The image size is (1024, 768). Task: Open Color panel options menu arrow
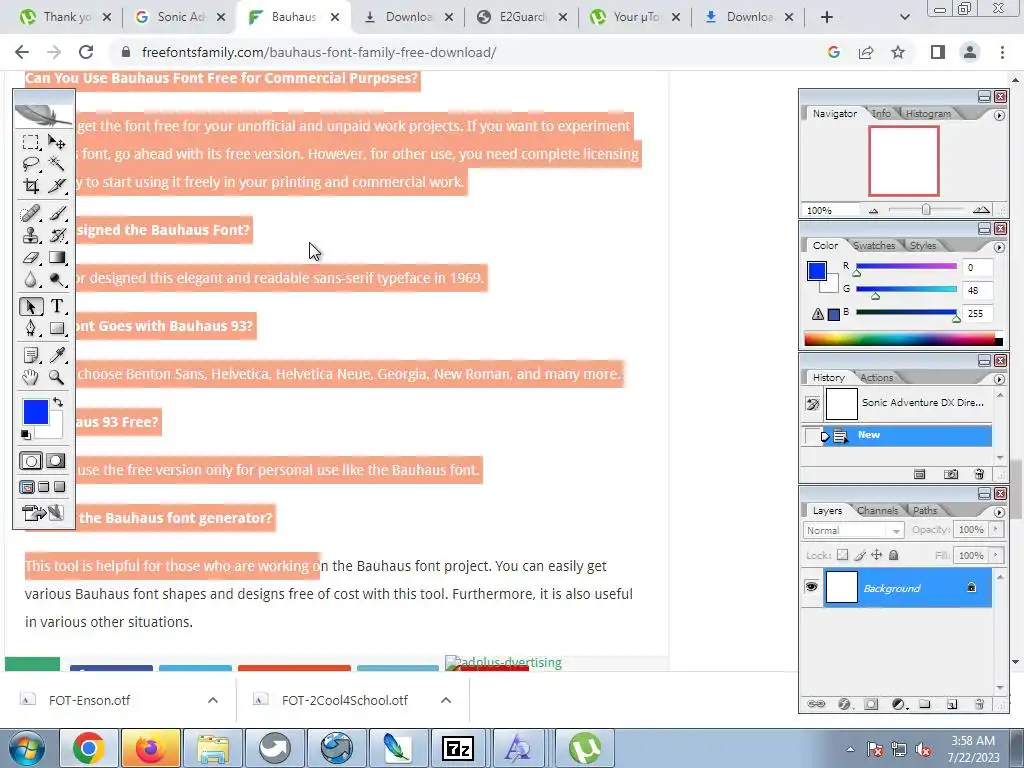pos(999,248)
